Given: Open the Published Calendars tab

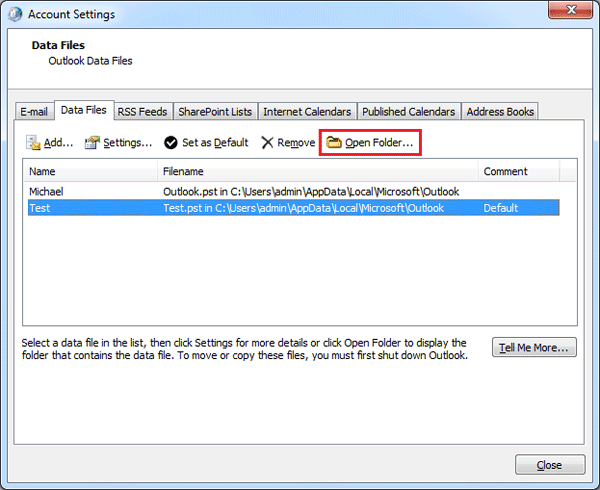Looking at the screenshot, I should [x=408, y=112].
